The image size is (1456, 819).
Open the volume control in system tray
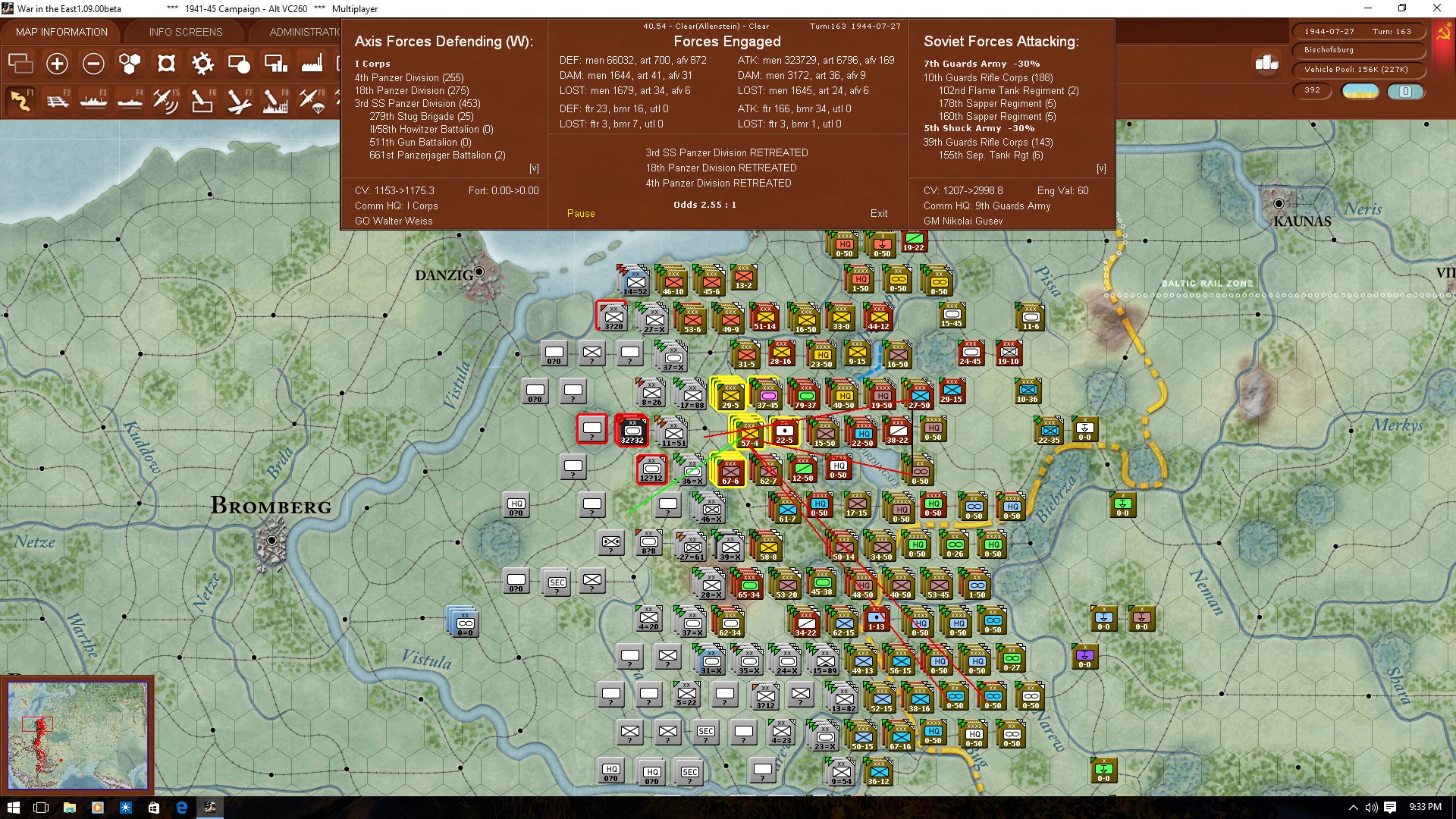pos(1371,808)
